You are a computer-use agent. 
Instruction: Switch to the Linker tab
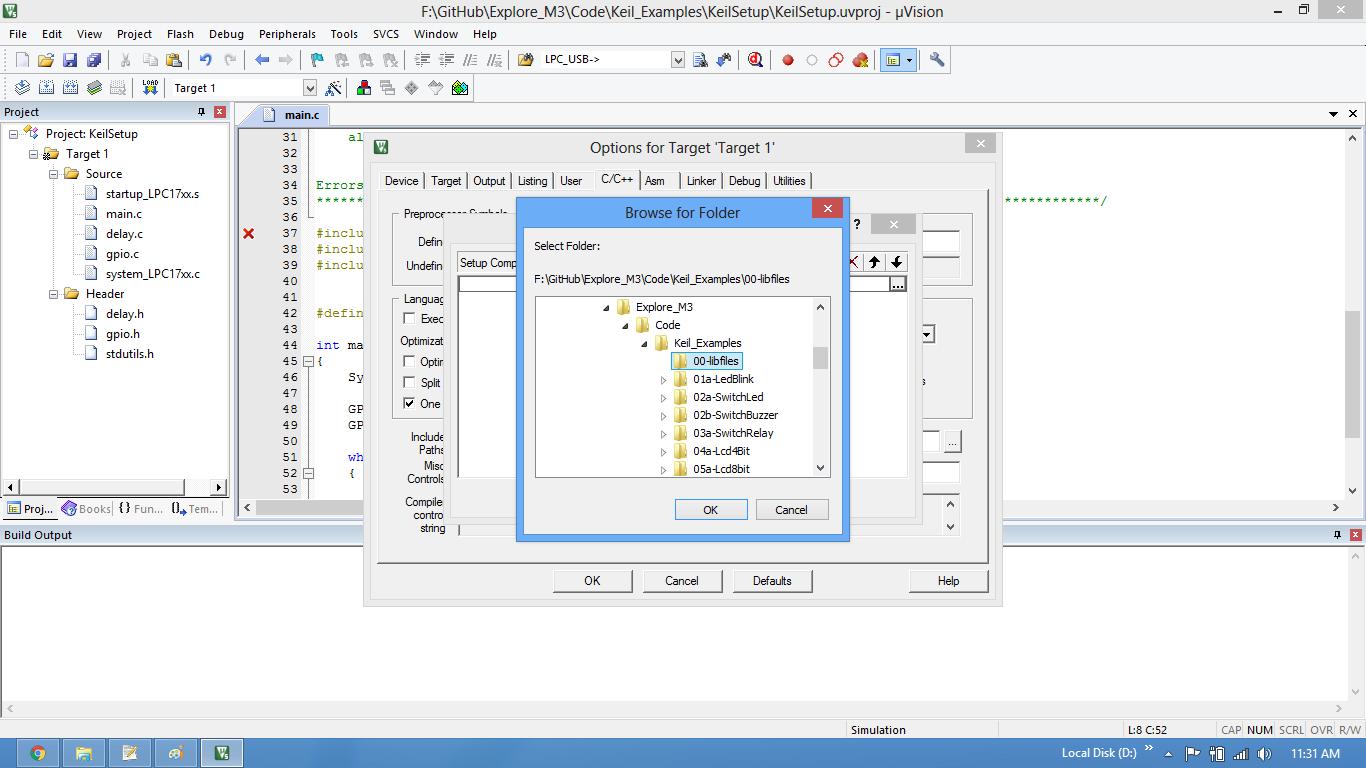[x=701, y=181]
